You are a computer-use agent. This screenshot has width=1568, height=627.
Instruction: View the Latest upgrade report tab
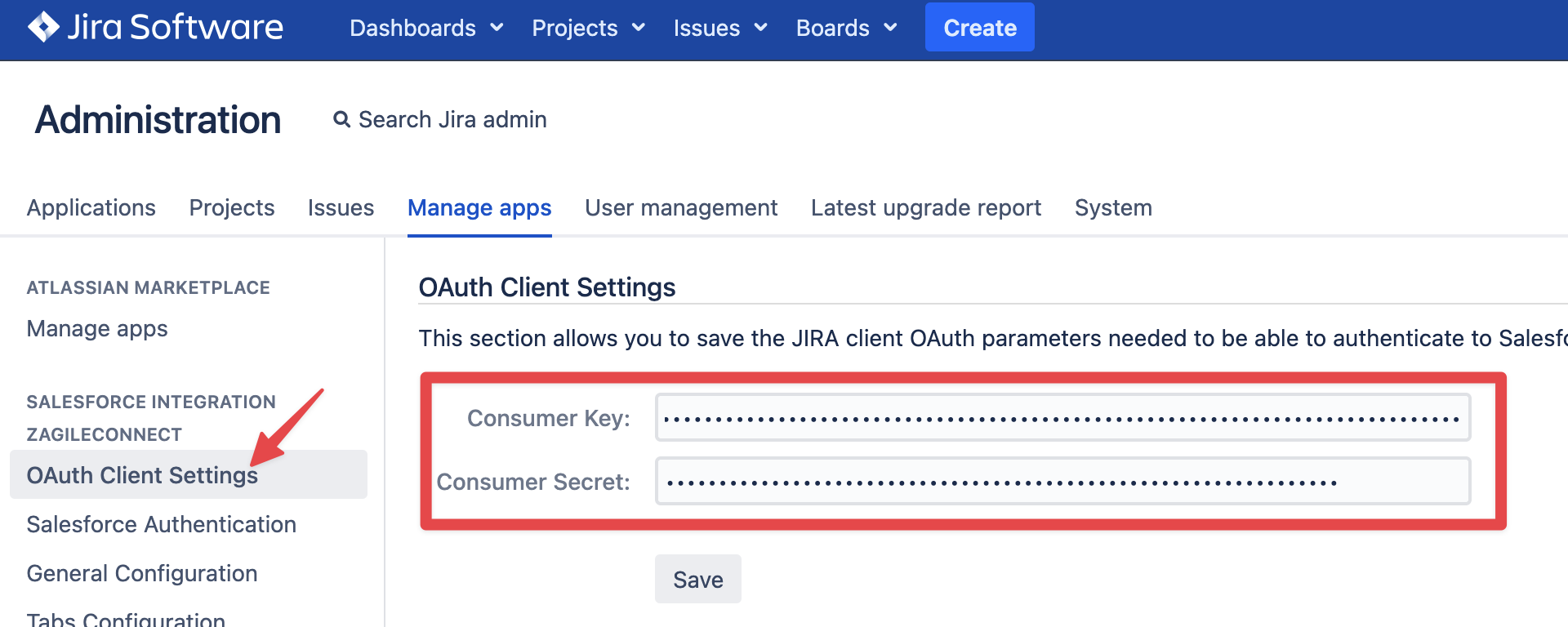(x=925, y=208)
